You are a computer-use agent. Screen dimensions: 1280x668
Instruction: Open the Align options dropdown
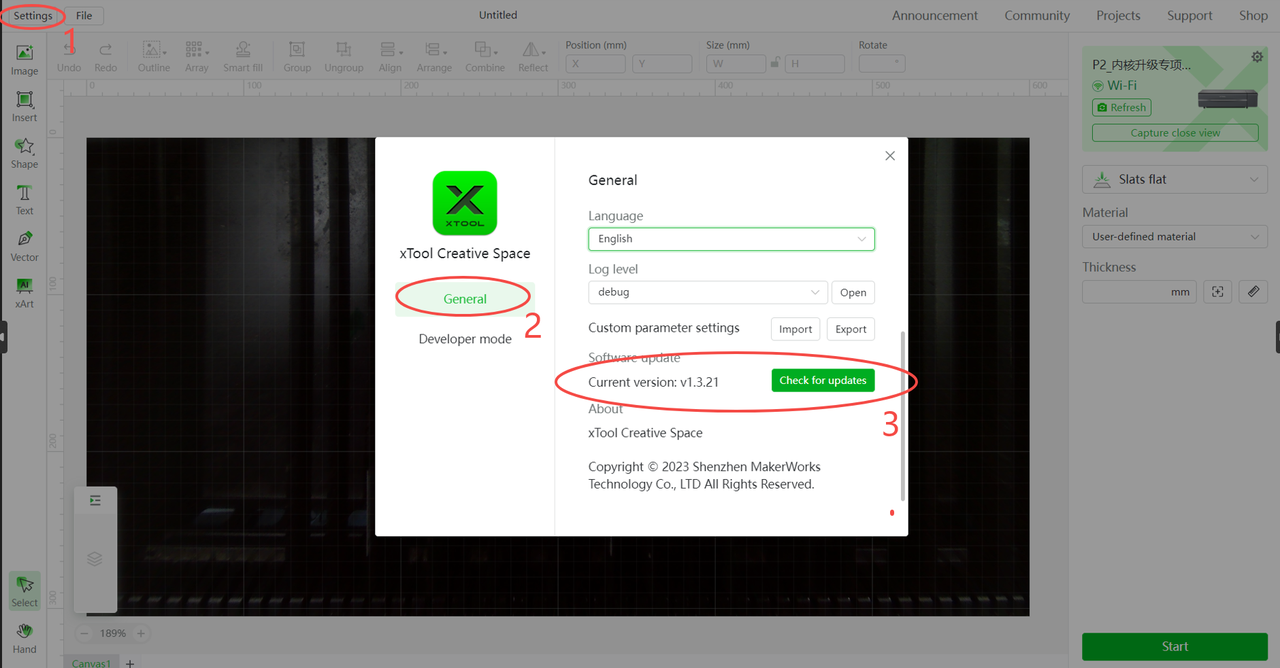click(390, 56)
